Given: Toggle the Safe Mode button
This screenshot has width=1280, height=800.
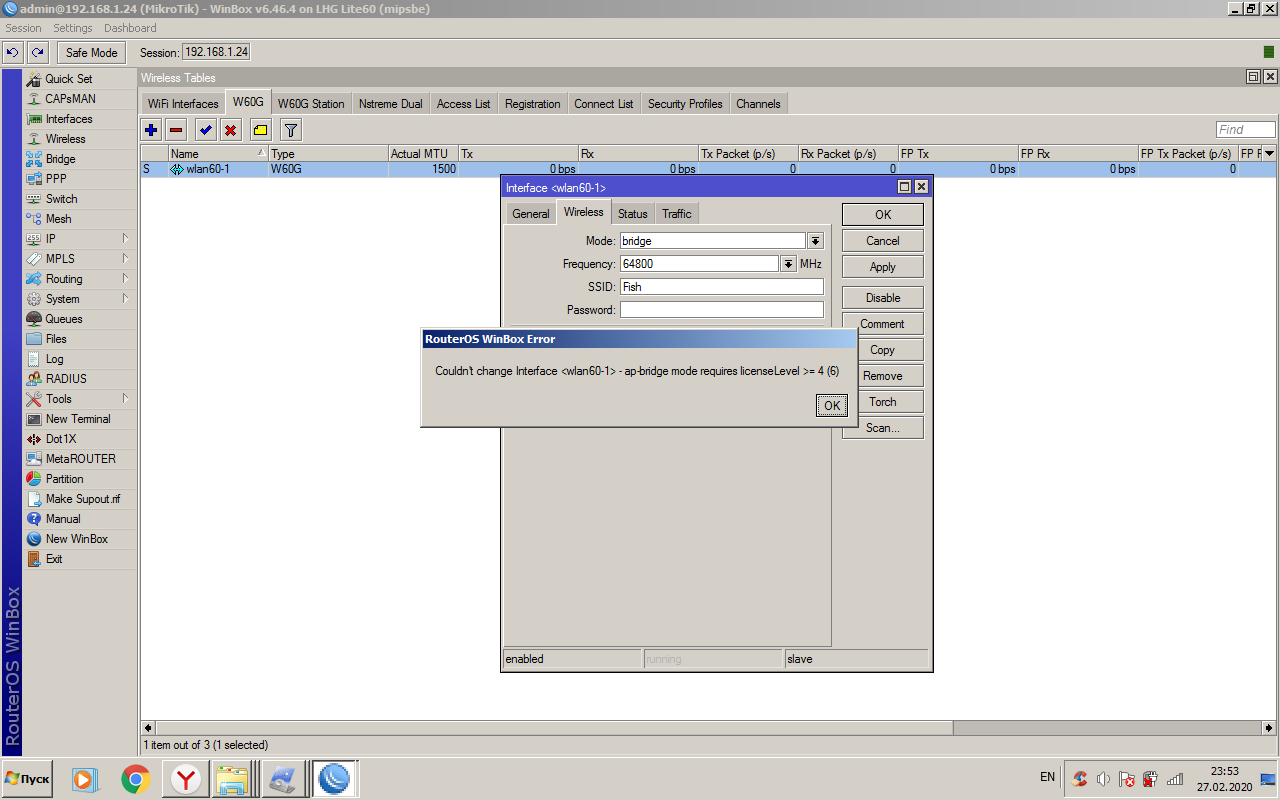Looking at the screenshot, I should [x=91, y=52].
